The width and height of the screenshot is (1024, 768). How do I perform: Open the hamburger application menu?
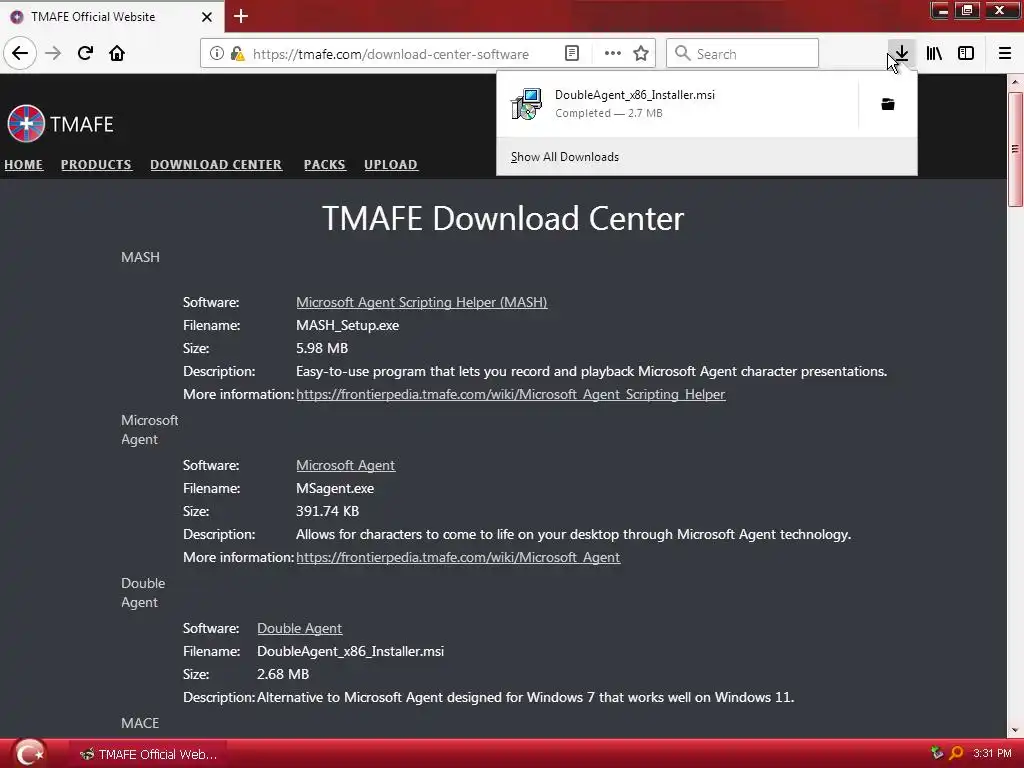point(1005,54)
